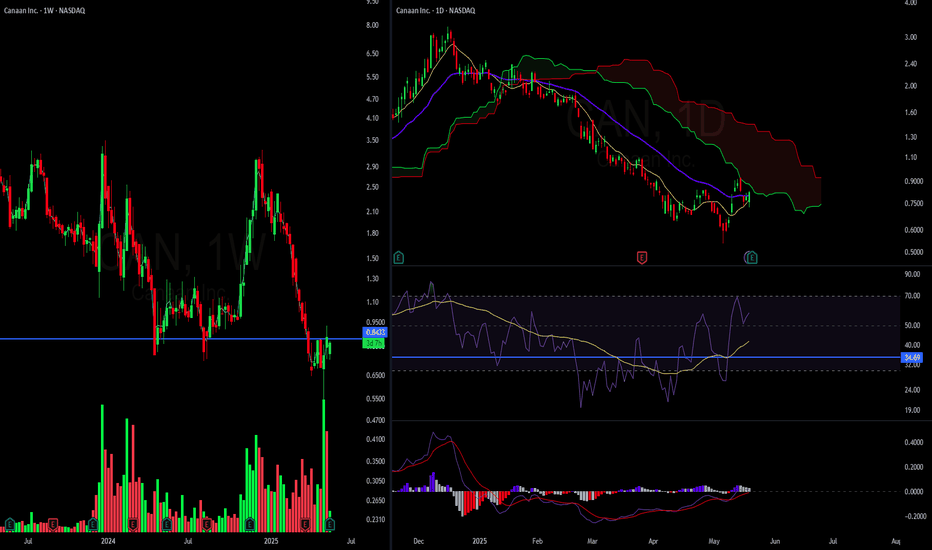
Task: Click the Jun label on daily time axis
Action: pyautogui.click(x=775, y=541)
